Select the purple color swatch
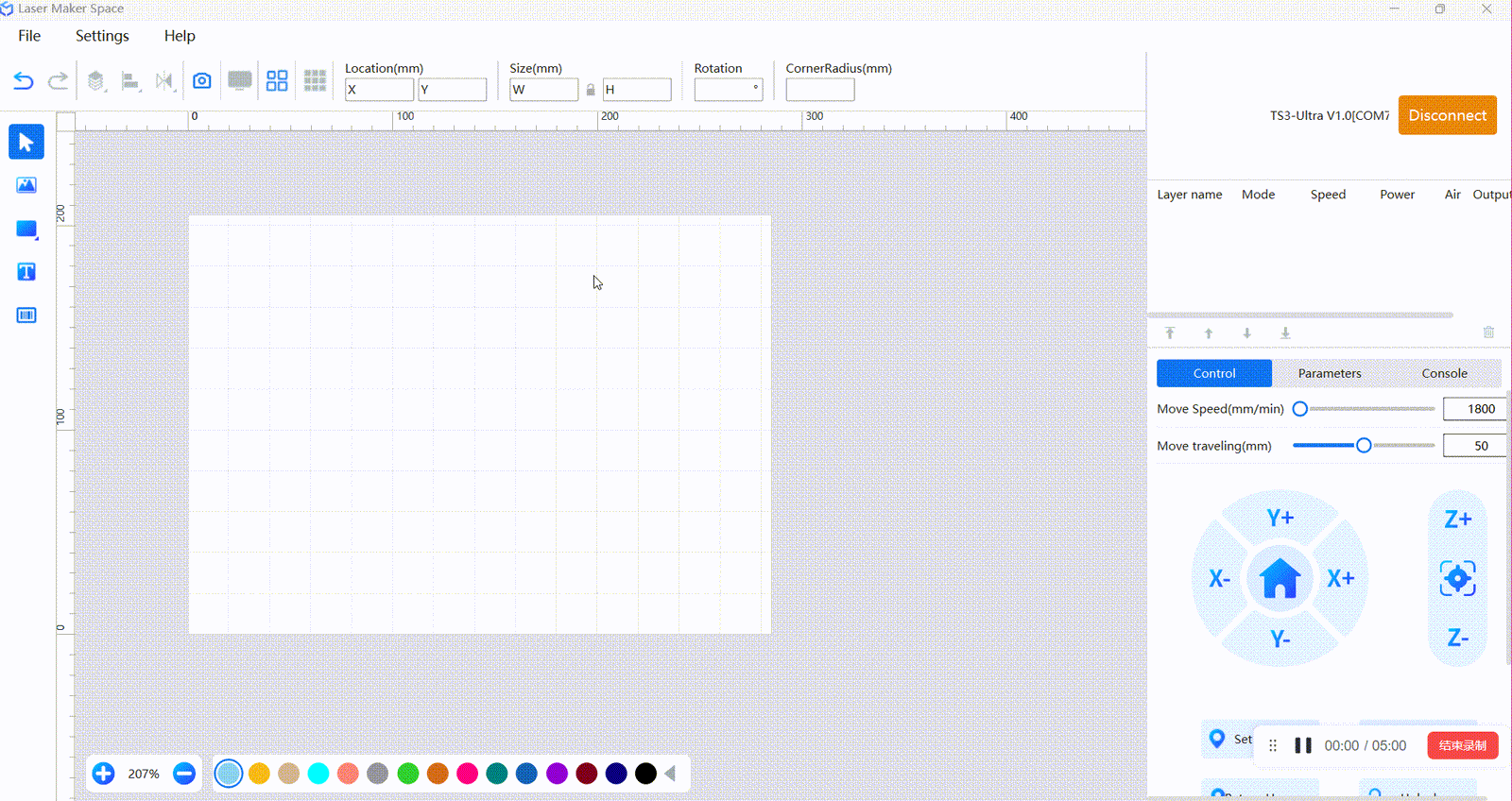The width and height of the screenshot is (1512, 801). tap(558, 774)
